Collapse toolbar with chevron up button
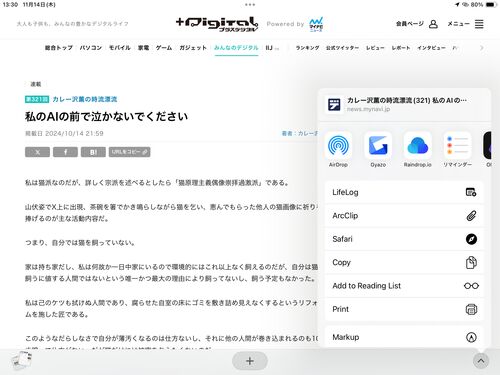 click(x=481, y=361)
